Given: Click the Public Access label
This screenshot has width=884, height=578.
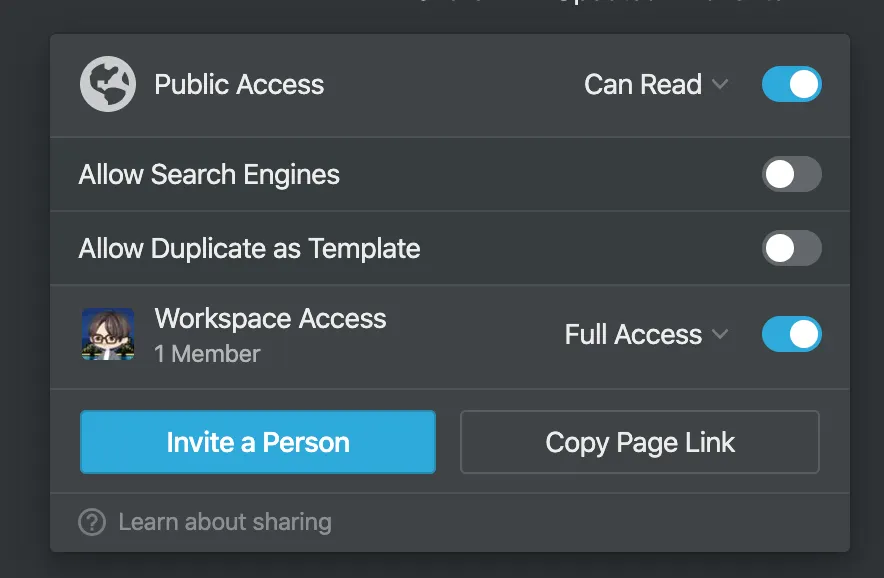Looking at the screenshot, I should 239,85.
